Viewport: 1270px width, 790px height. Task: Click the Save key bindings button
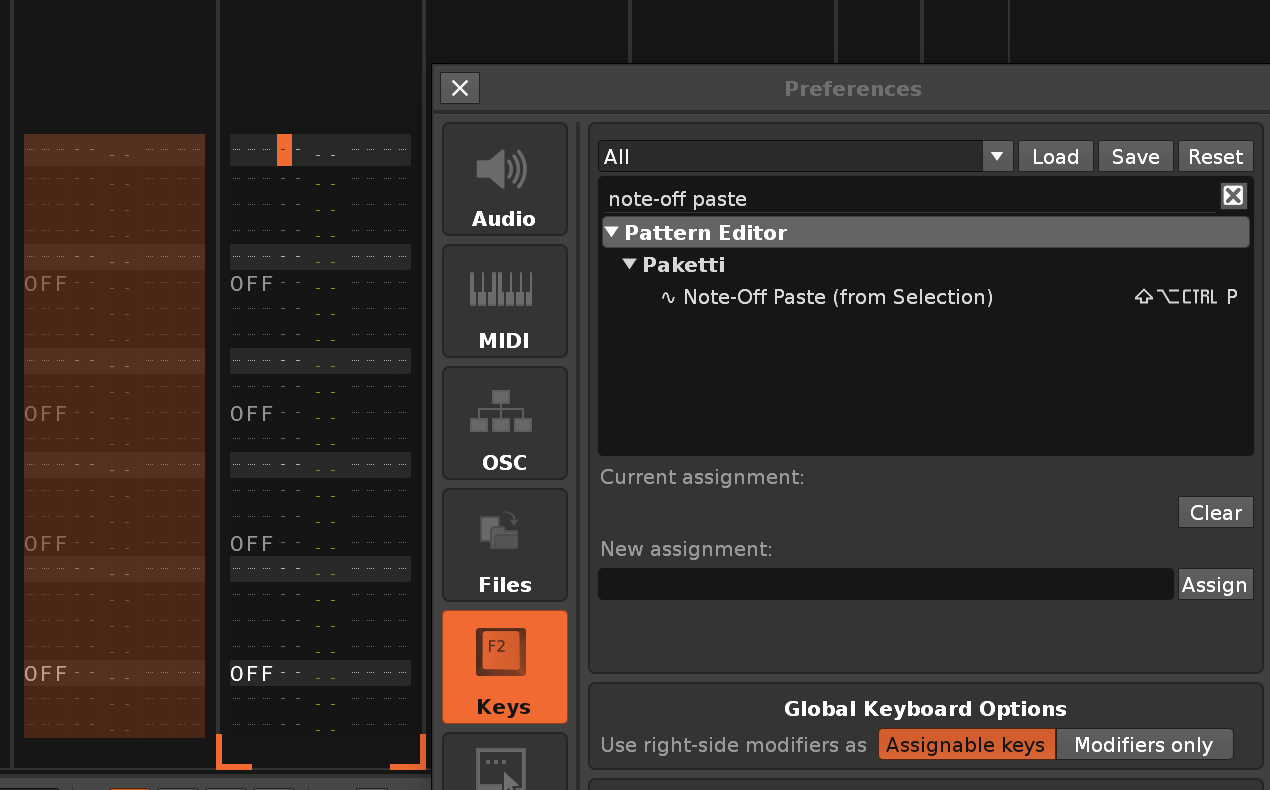[1135, 157]
